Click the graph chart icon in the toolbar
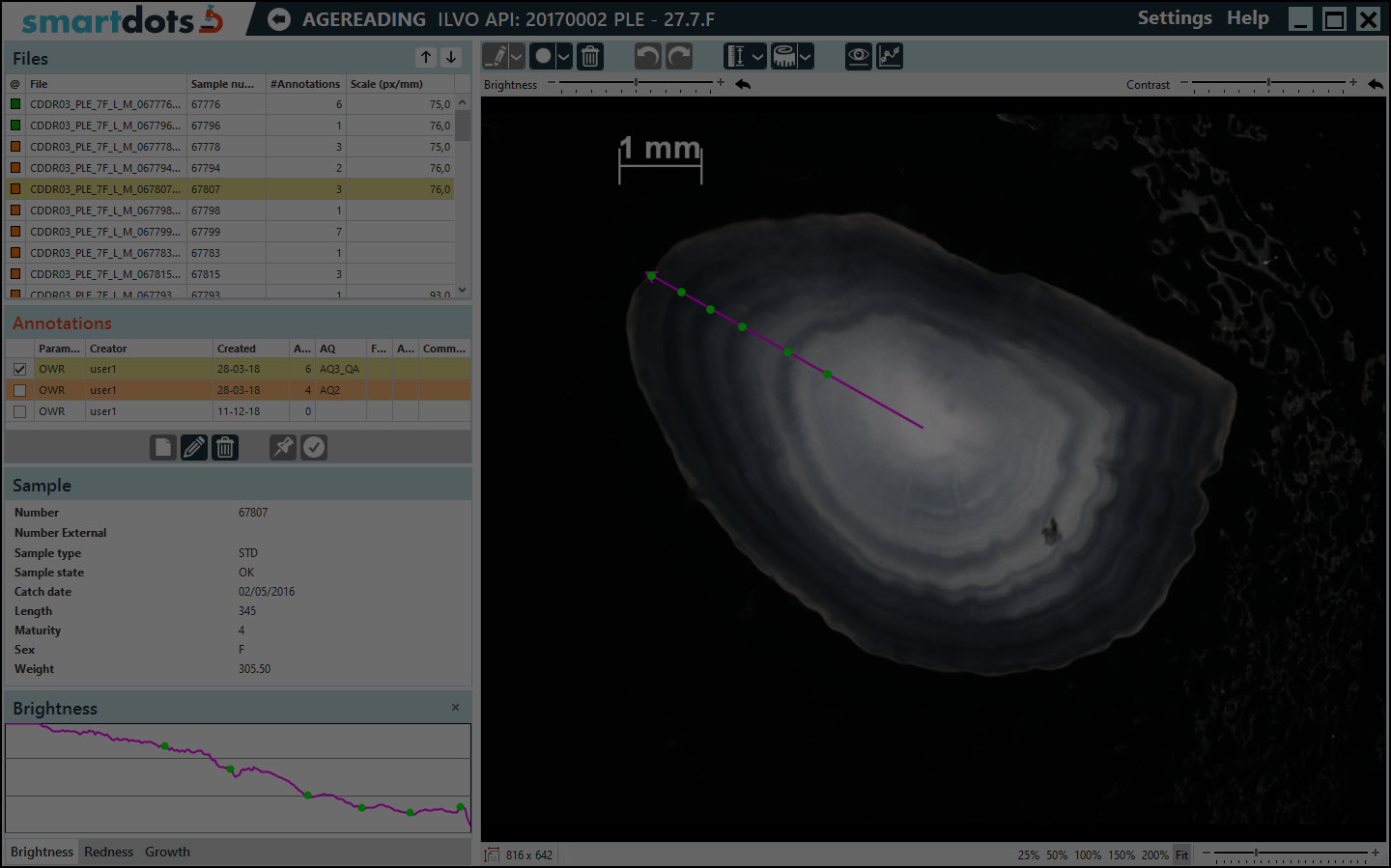Image resolution: width=1391 pixels, height=868 pixels. [890, 57]
